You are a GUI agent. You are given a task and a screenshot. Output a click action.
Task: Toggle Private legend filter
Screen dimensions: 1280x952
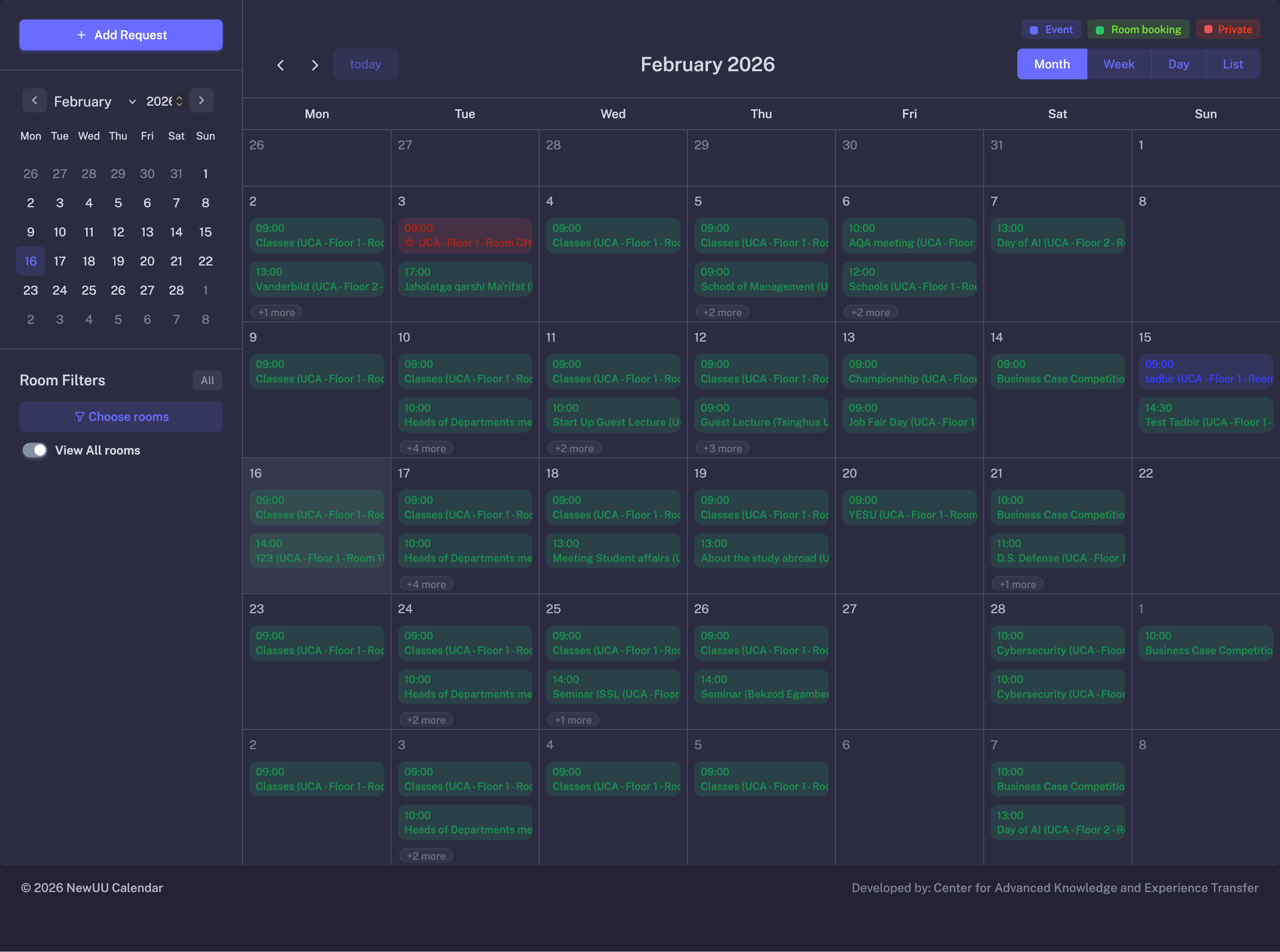1227,30
